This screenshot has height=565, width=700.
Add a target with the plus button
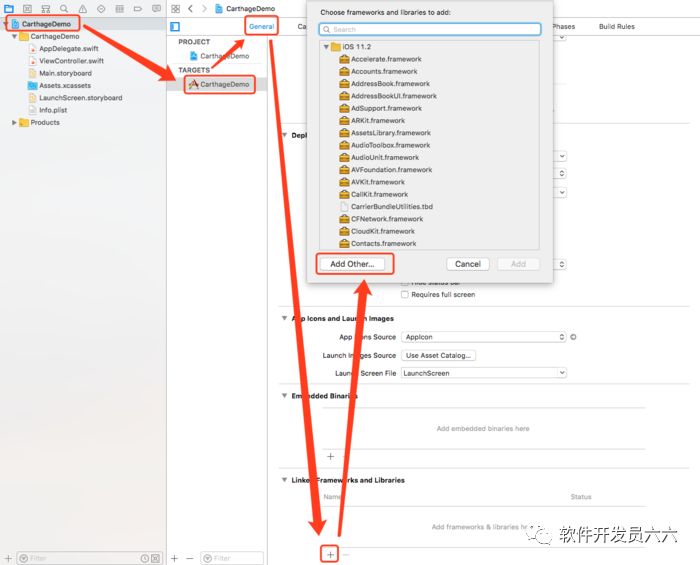175,558
